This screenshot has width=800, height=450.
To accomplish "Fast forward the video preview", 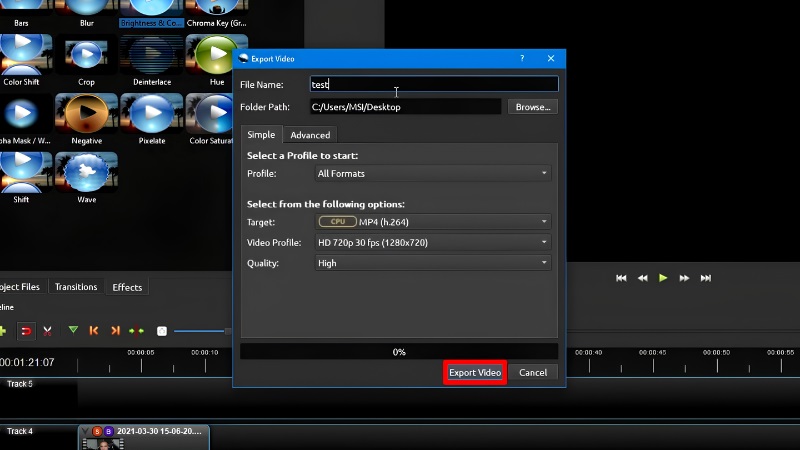I will (684, 278).
